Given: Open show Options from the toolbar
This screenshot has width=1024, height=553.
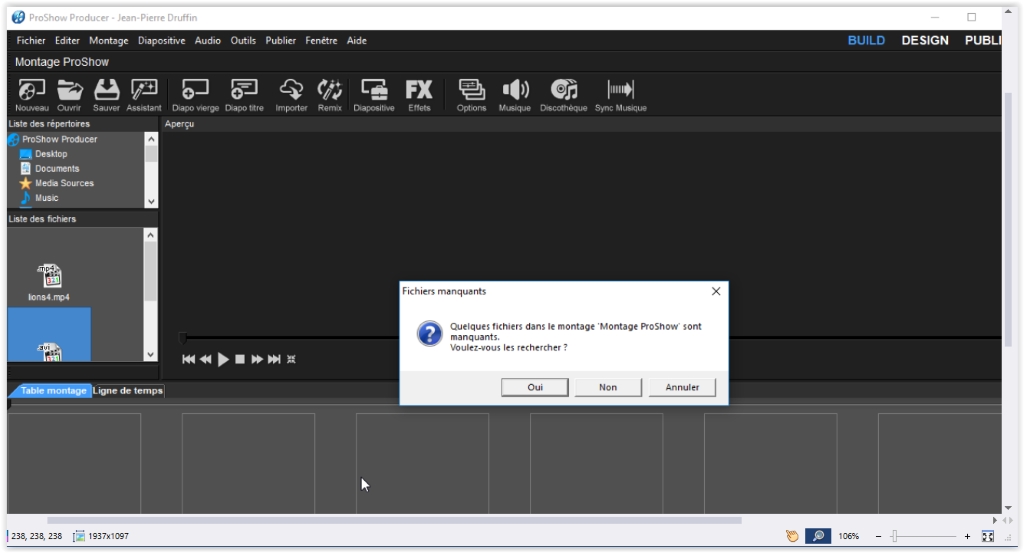Looking at the screenshot, I should click(472, 95).
